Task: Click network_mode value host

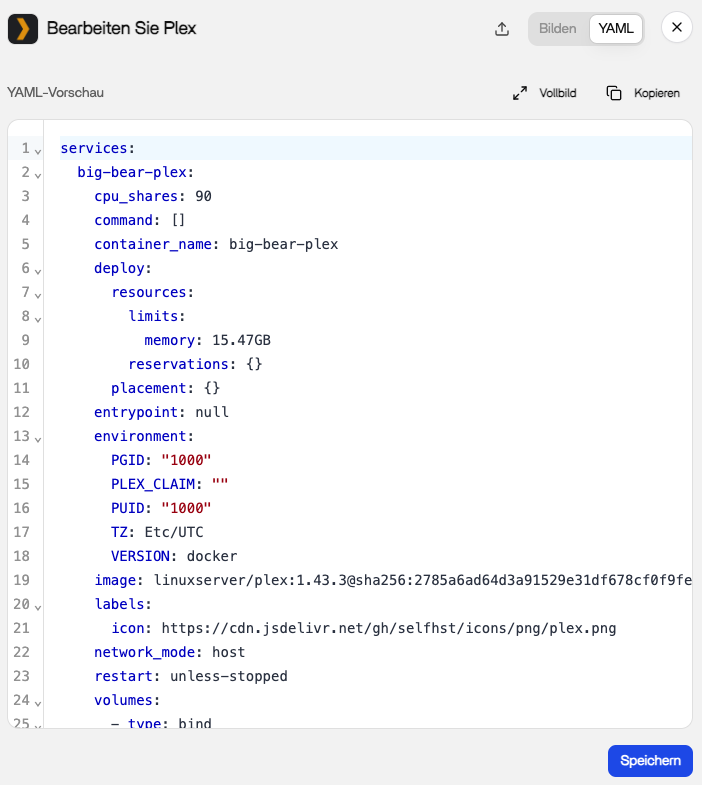Action: 228,652
